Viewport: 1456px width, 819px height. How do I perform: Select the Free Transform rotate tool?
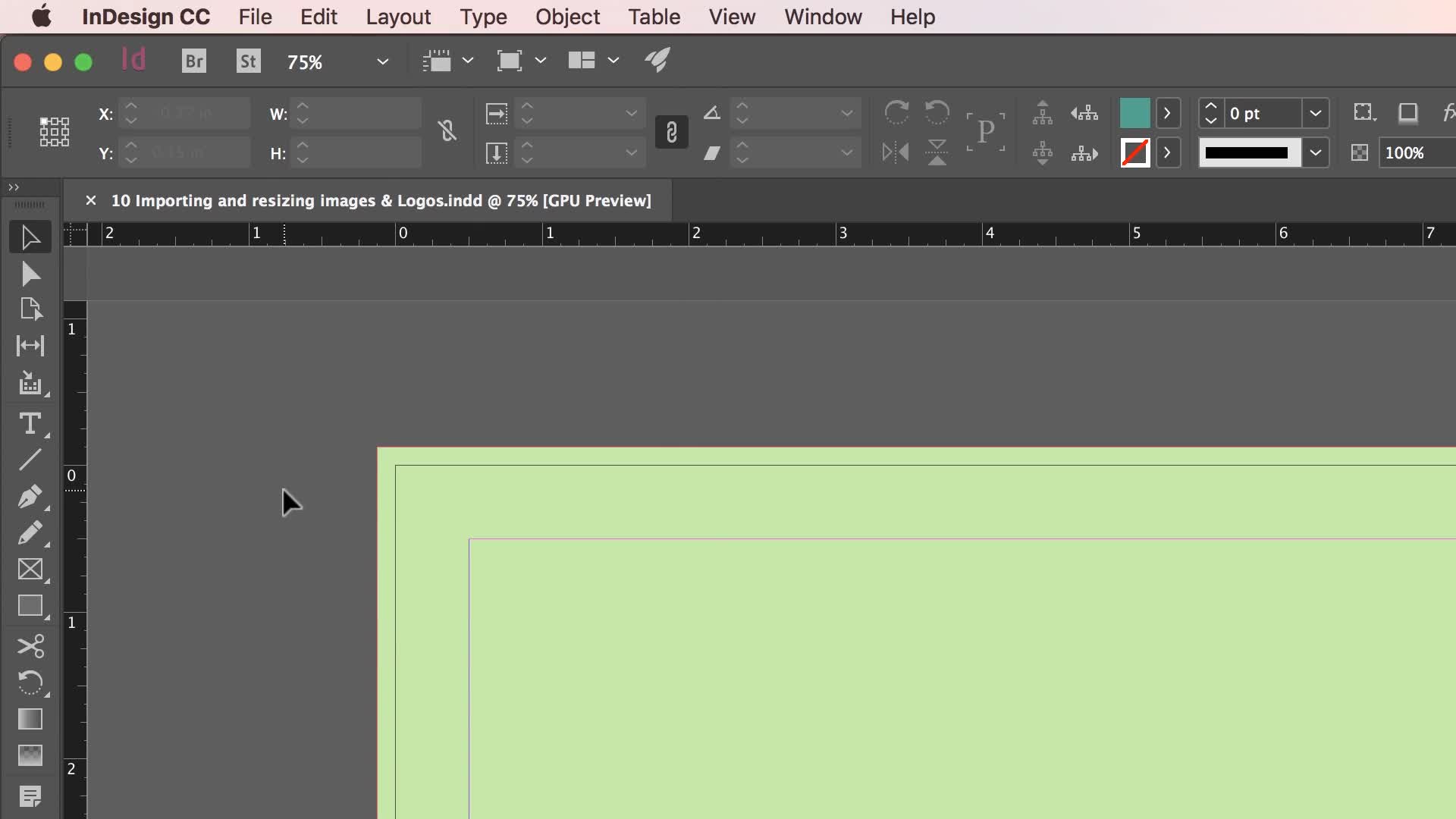30,682
